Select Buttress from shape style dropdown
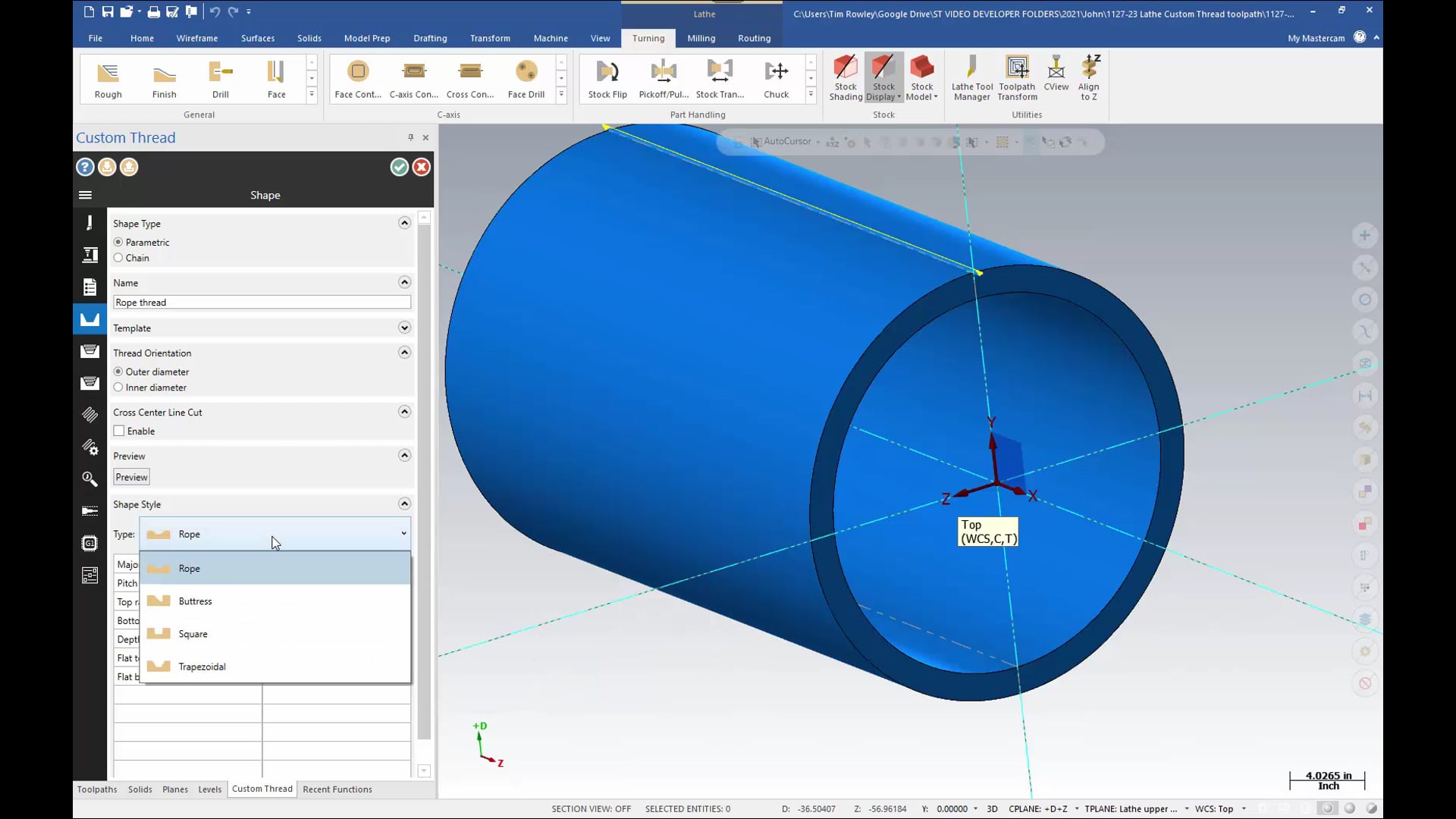Viewport: 1456px width, 819px height. click(195, 600)
